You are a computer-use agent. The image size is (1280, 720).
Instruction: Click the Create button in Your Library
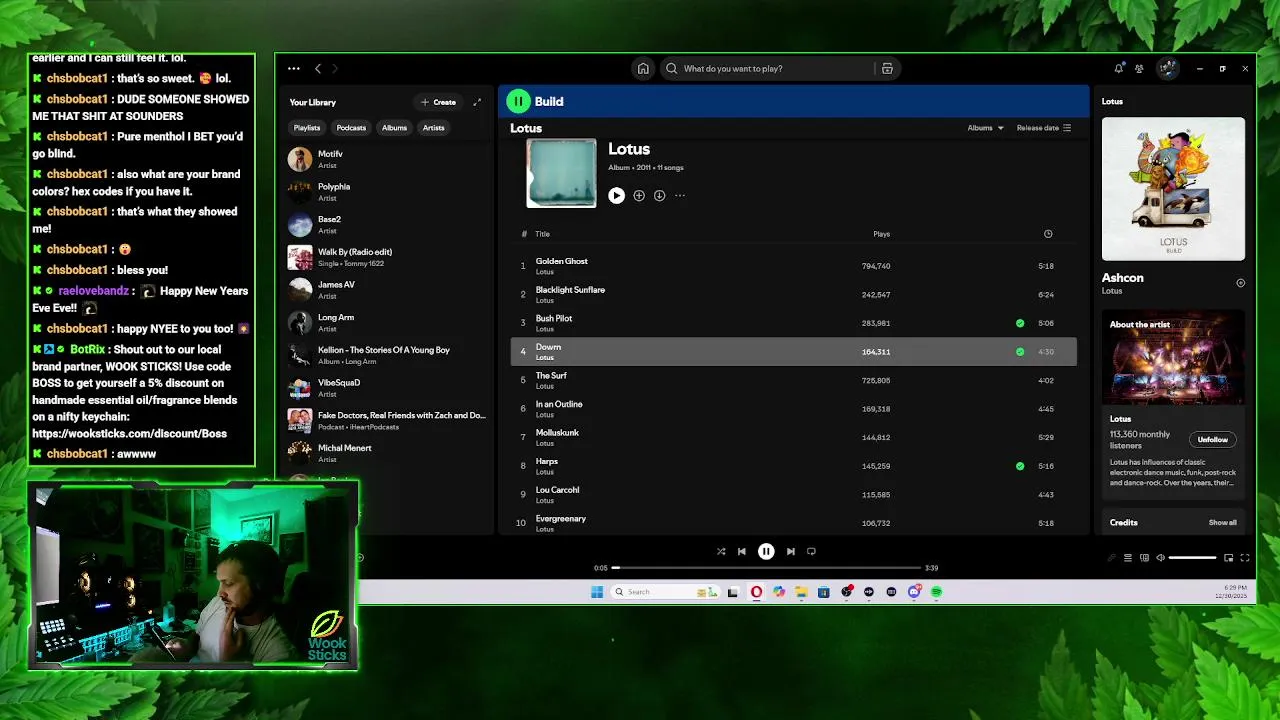click(438, 102)
